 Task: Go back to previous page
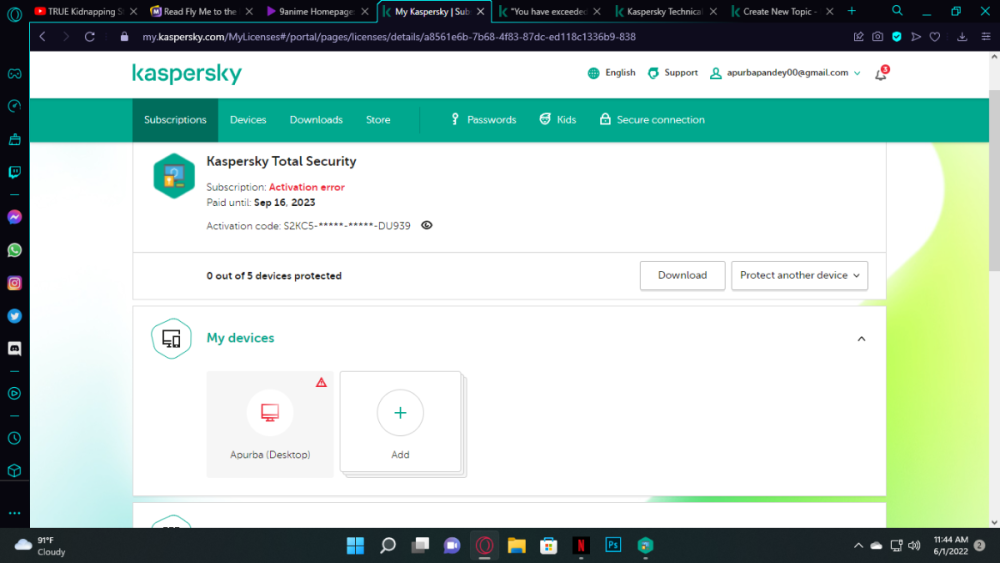point(42,37)
